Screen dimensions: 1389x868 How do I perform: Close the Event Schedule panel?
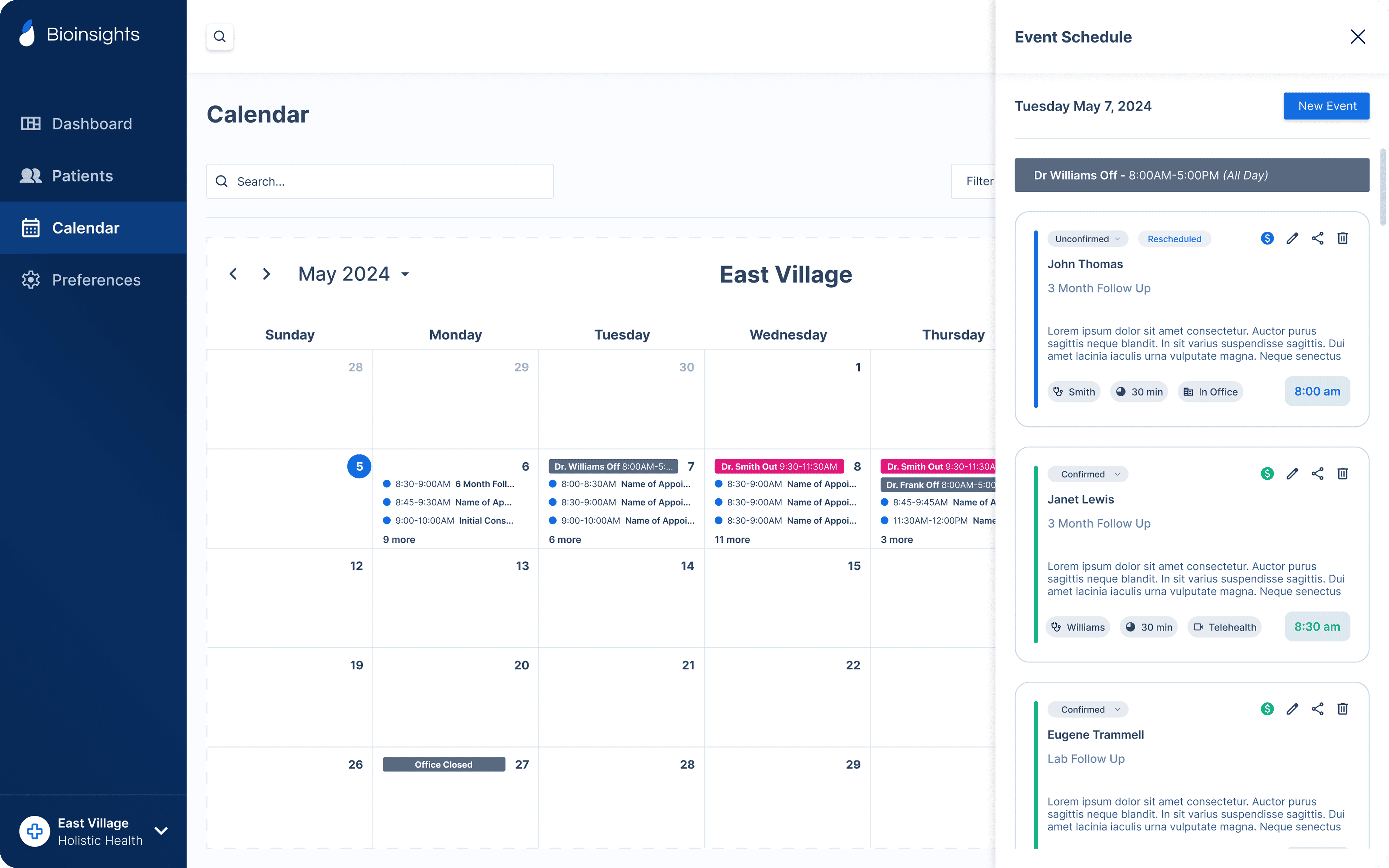click(x=1358, y=37)
